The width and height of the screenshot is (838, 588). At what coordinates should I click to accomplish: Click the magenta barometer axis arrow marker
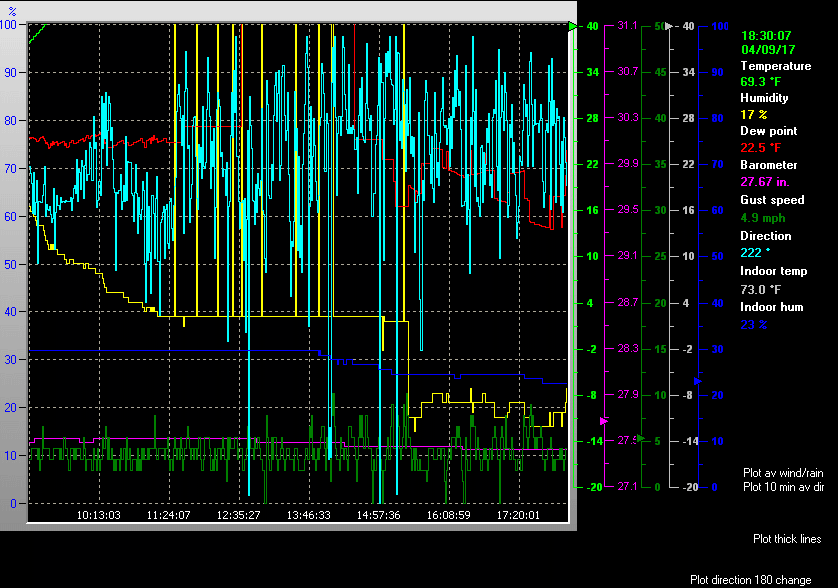pos(603,422)
